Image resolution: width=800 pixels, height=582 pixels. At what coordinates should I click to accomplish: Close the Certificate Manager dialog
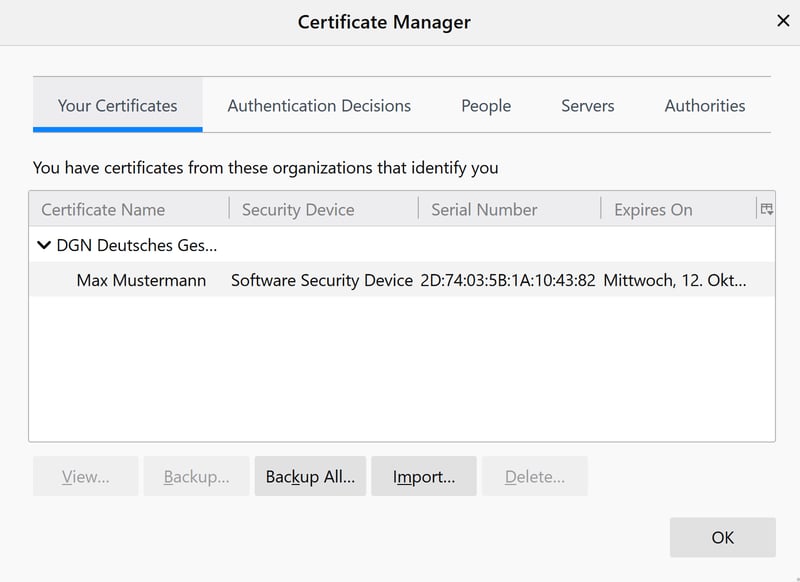783,21
